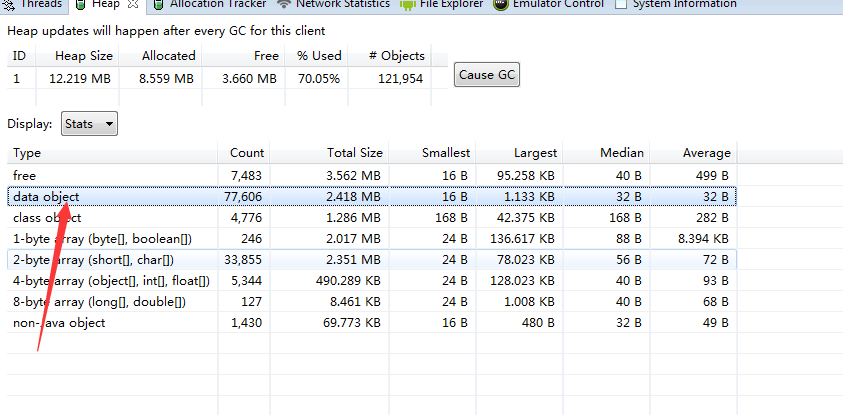
Task: Open the Display Stats dropdown
Action: pyautogui.click(x=90, y=124)
